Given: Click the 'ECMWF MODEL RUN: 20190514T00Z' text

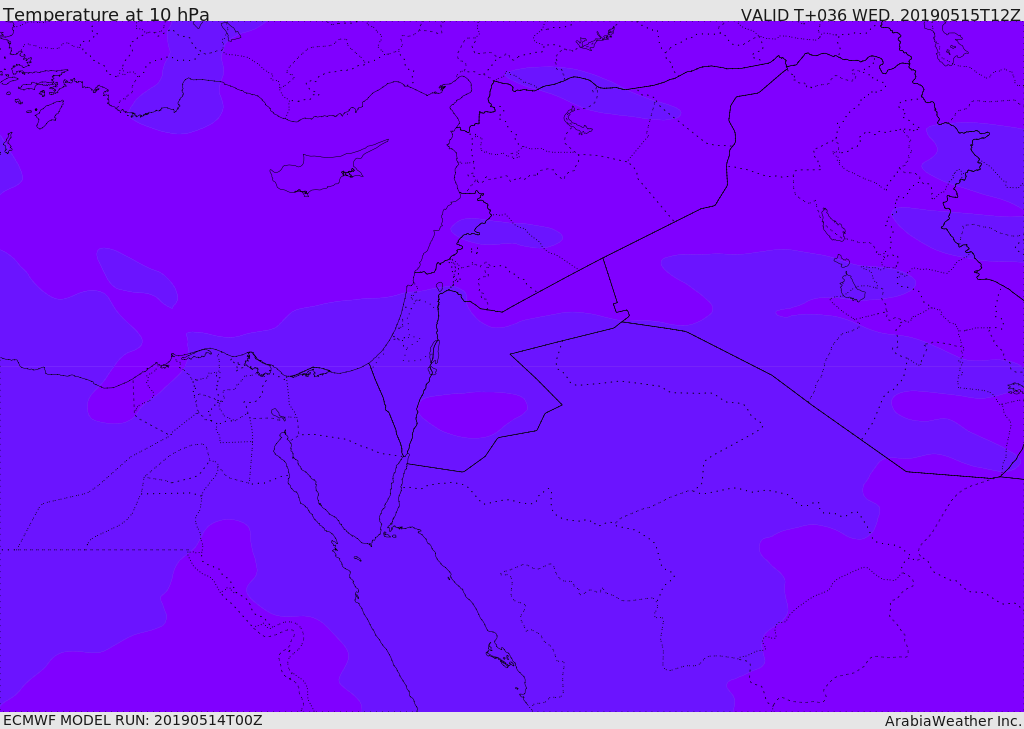Looking at the screenshot, I should tap(133, 720).
